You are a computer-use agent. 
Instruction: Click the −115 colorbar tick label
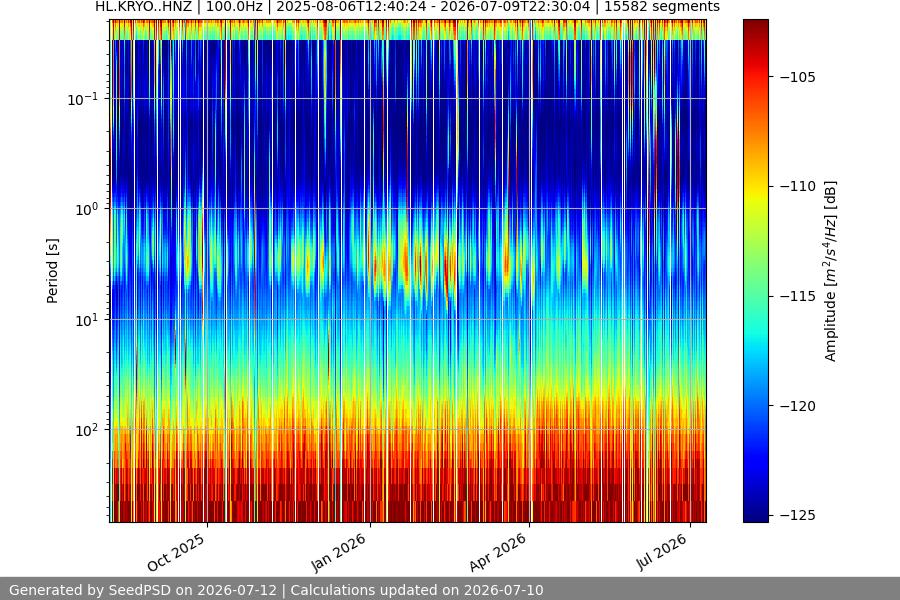coord(798,296)
